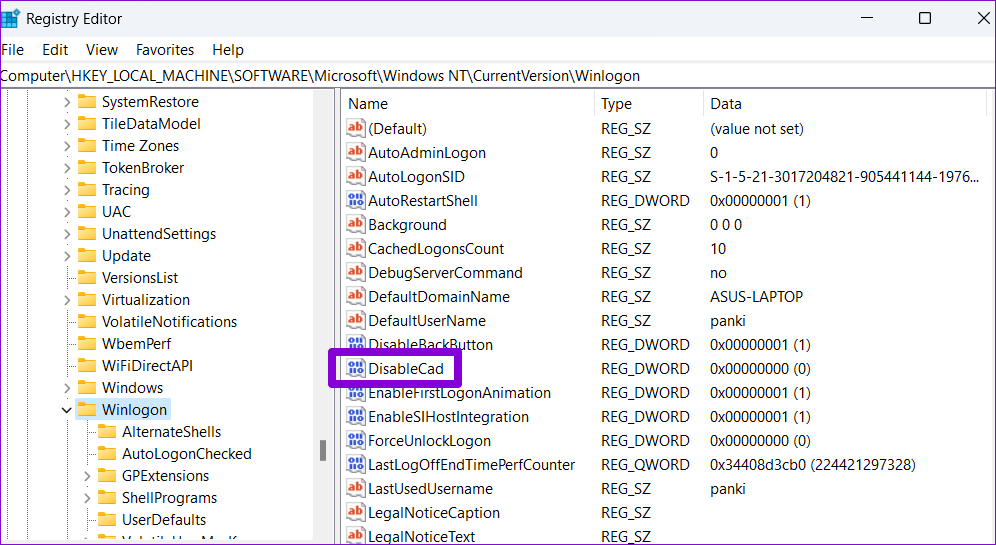The height and width of the screenshot is (545, 996).
Task: Click the tree pane vertical scrollbar thumb
Action: pos(323,450)
